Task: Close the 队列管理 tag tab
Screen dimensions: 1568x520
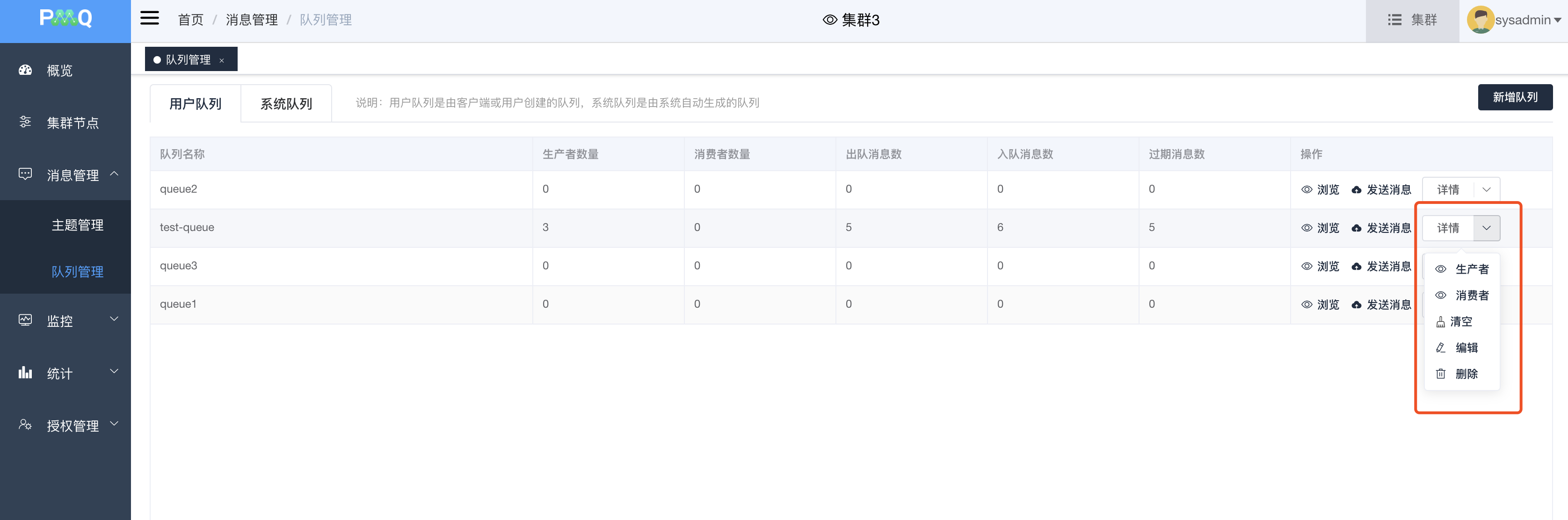Action: [x=222, y=60]
